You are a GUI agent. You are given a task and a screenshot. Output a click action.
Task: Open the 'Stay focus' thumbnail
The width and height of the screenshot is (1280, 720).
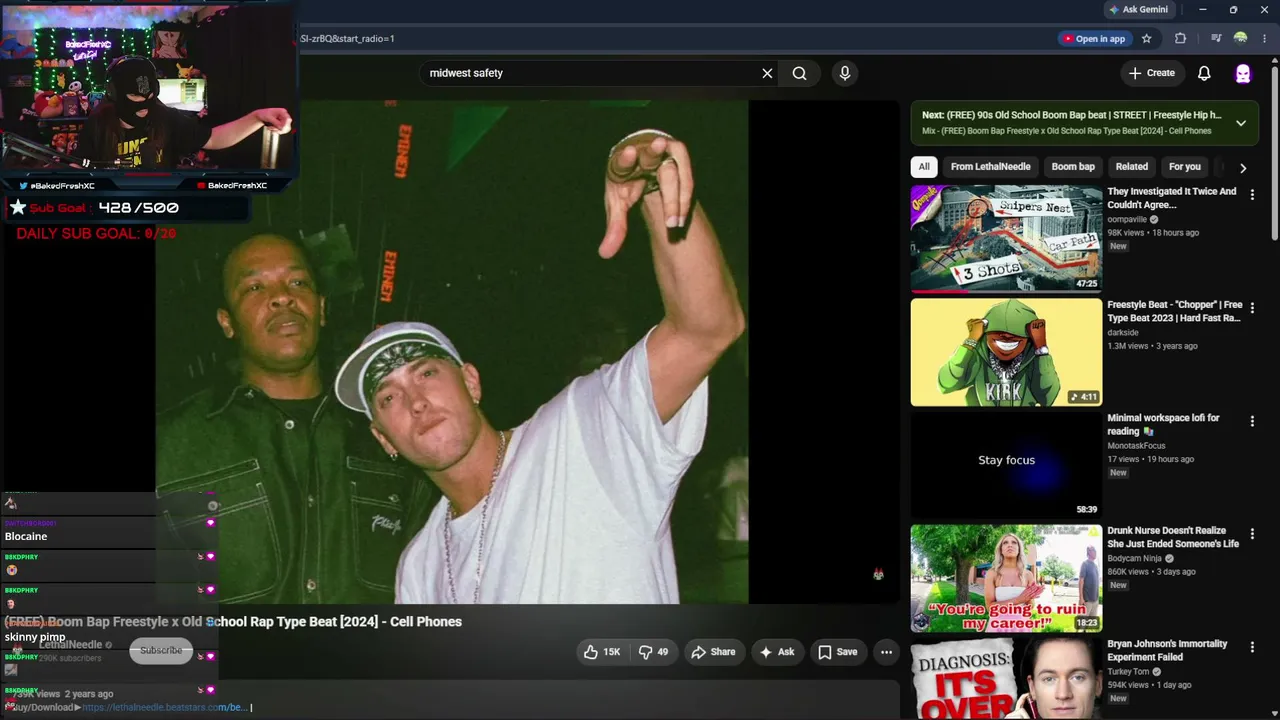pyautogui.click(x=1006, y=465)
